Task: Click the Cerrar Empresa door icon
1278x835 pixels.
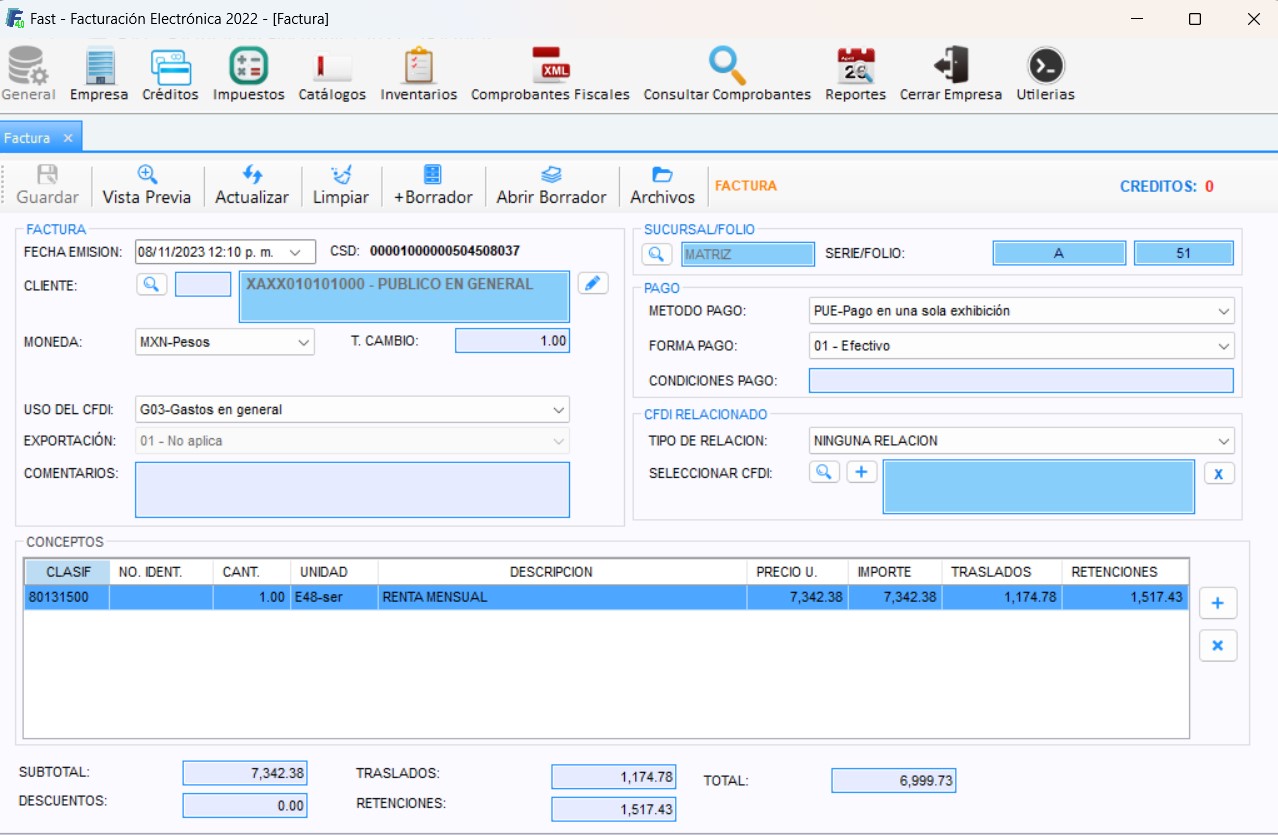Action: [x=950, y=66]
